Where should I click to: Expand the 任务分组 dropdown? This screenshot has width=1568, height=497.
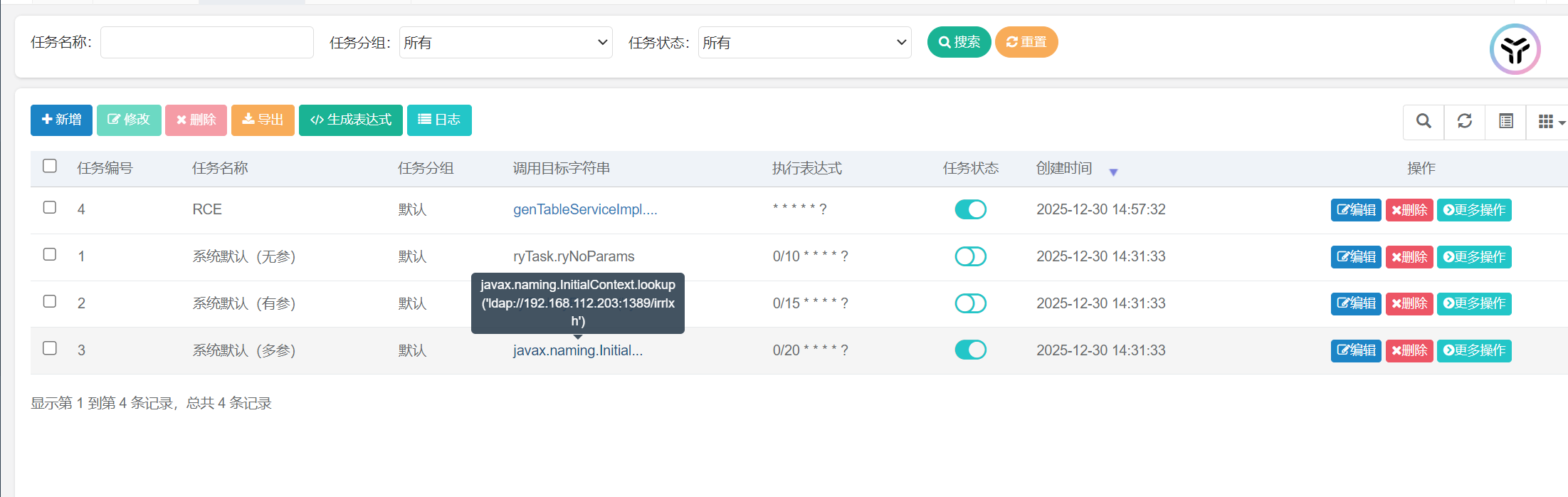(505, 43)
